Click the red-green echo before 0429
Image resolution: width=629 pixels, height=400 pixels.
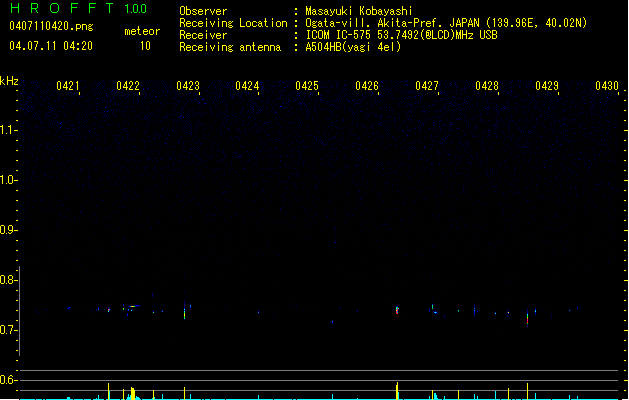coord(528,318)
